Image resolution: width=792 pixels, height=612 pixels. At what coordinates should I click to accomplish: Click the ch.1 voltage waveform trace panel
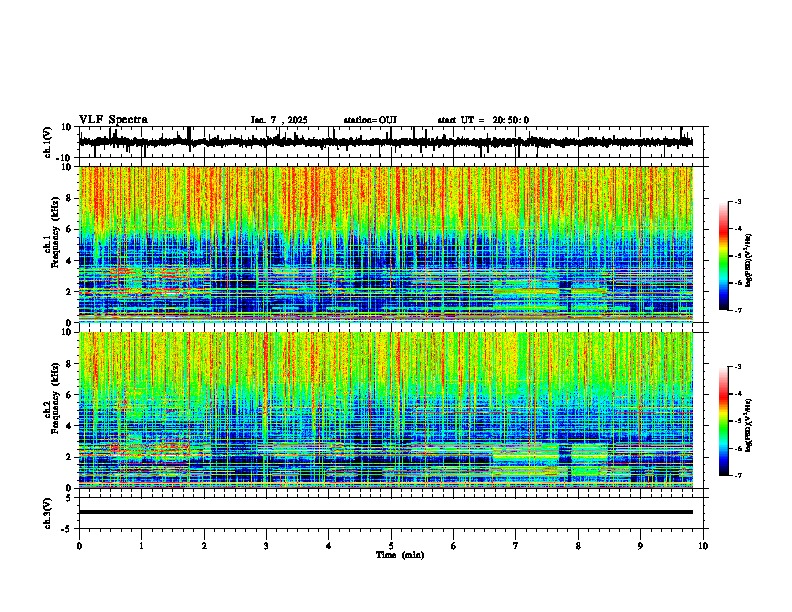pos(390,142)
